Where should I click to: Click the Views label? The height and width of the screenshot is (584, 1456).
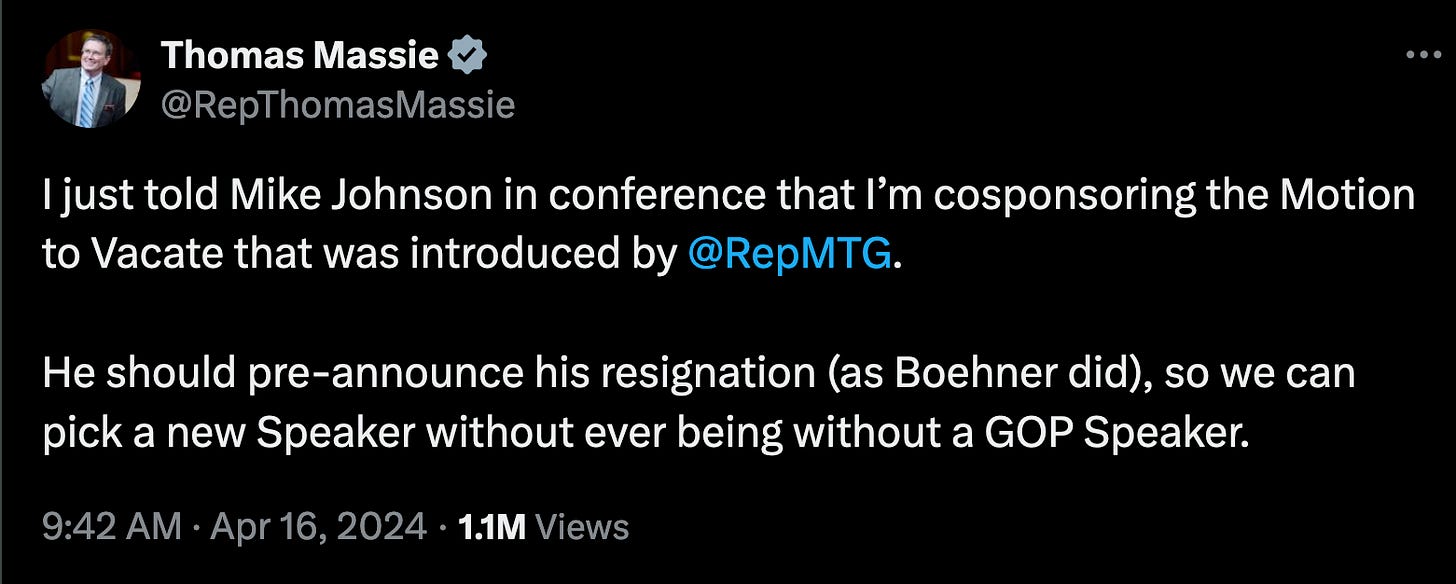pos(582,527)
